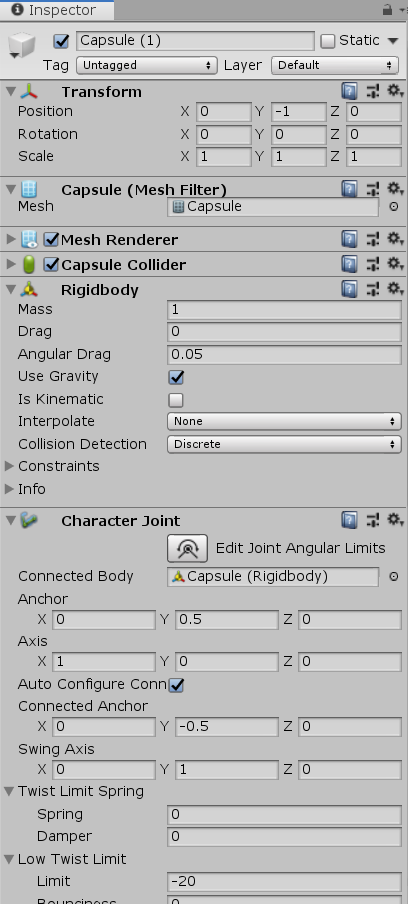Open Connected Body object picker circle
408x904 pixels.
pyautogui.click(x=394, y=577)
